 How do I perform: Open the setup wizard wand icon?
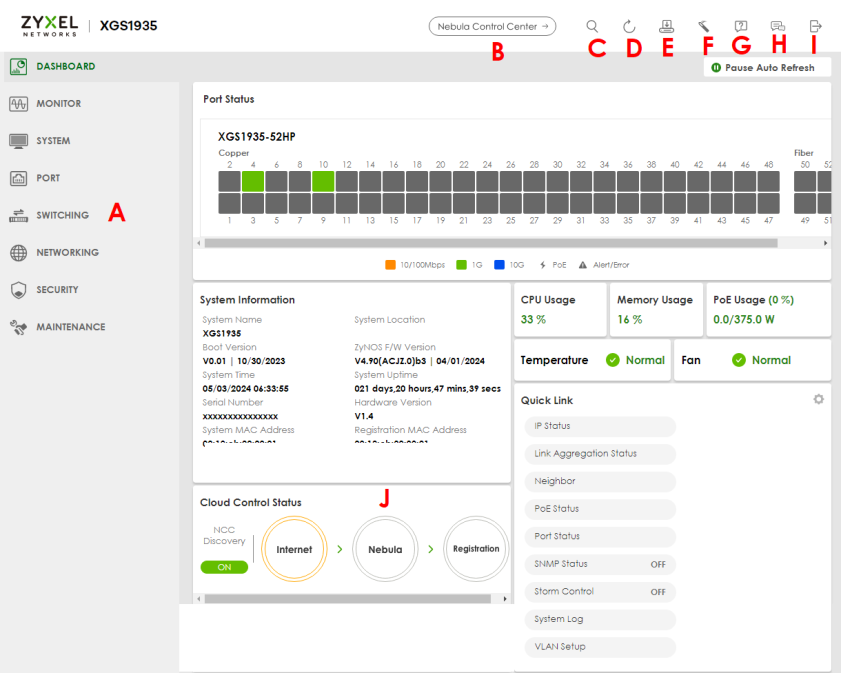pos(704,26)
